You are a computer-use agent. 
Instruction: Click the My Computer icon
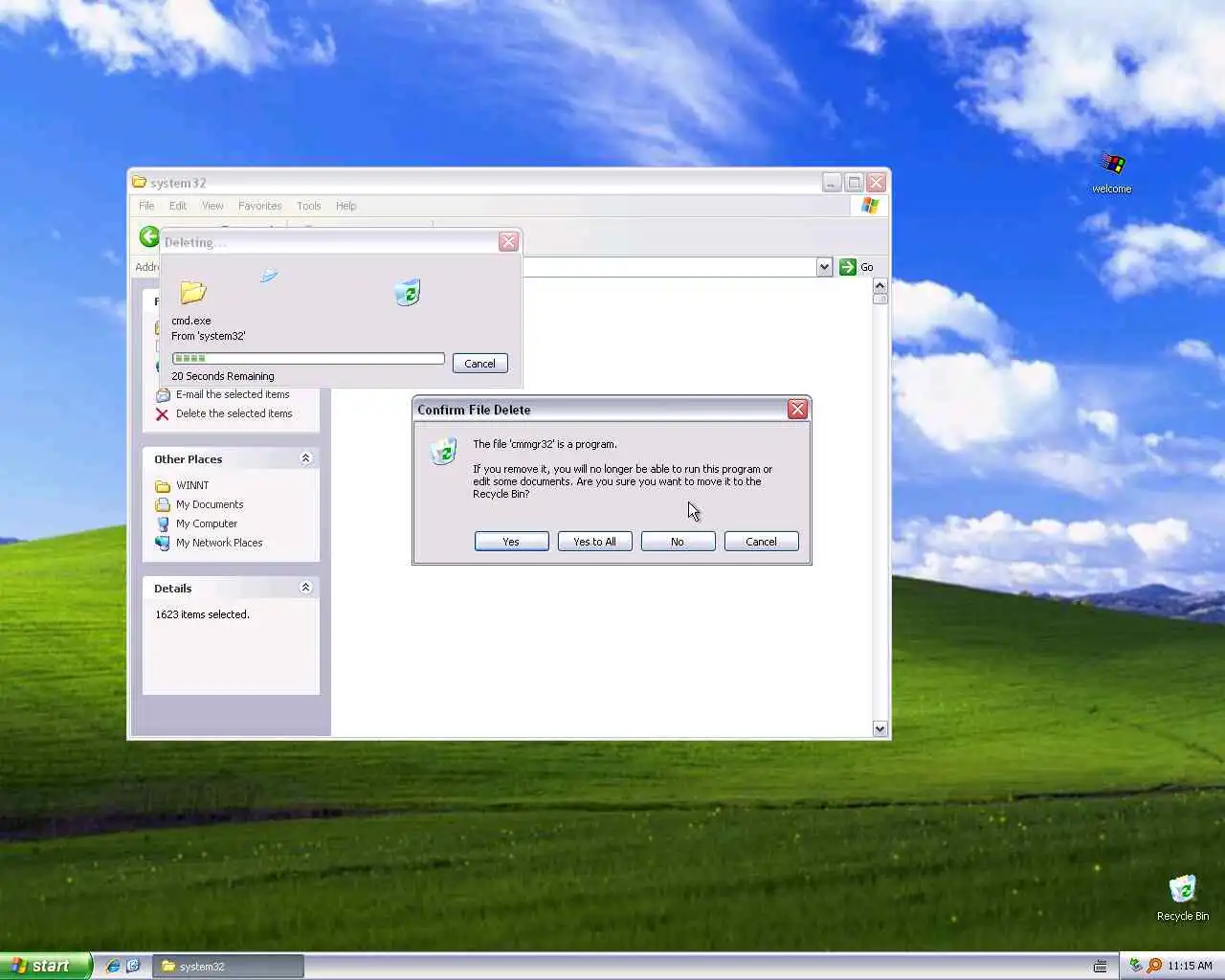coord(163,523)
